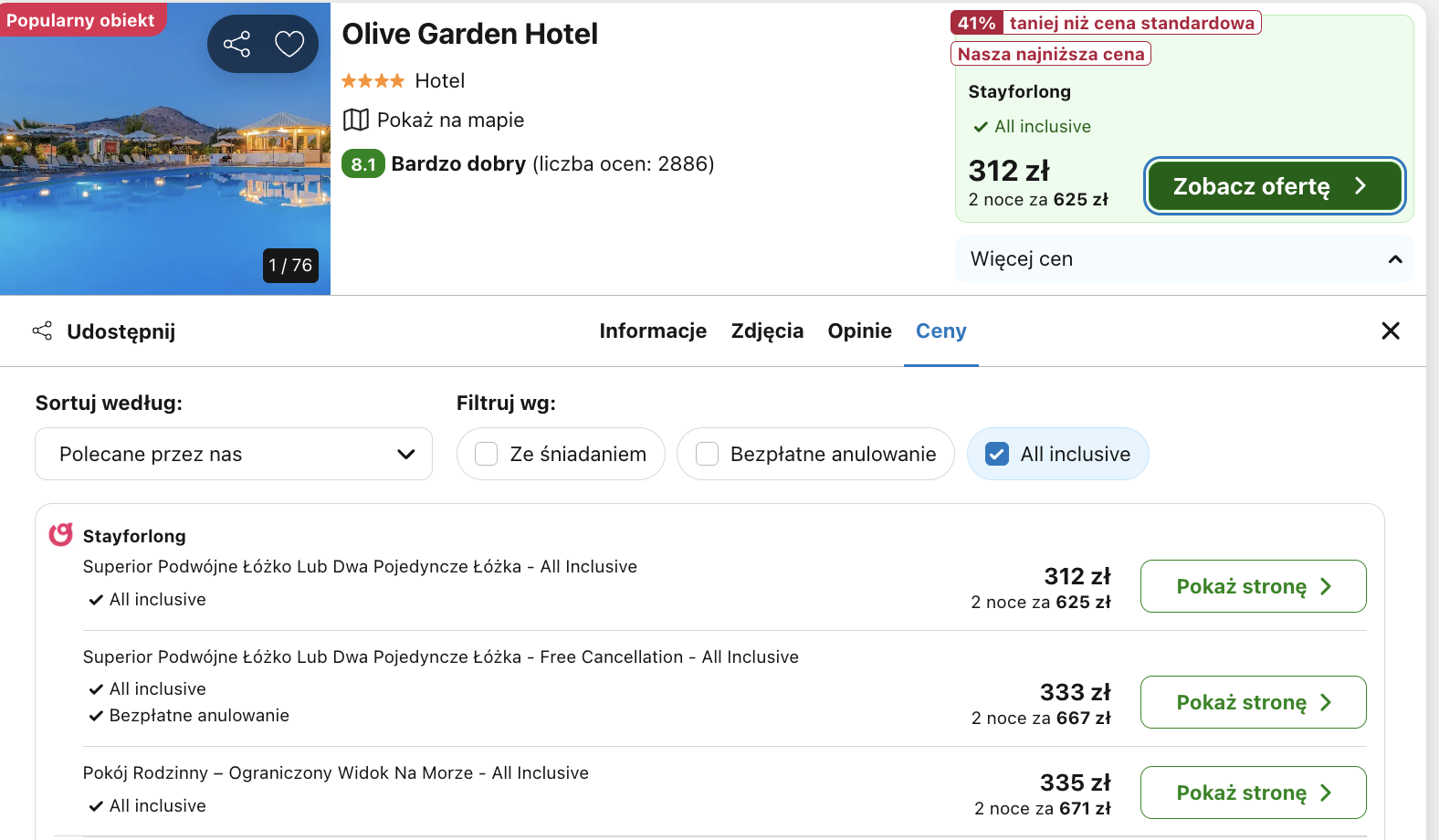1439x840 pixels.
Task: Toggle the Ze śniadaniem checkbox
Action: (487, 454)
